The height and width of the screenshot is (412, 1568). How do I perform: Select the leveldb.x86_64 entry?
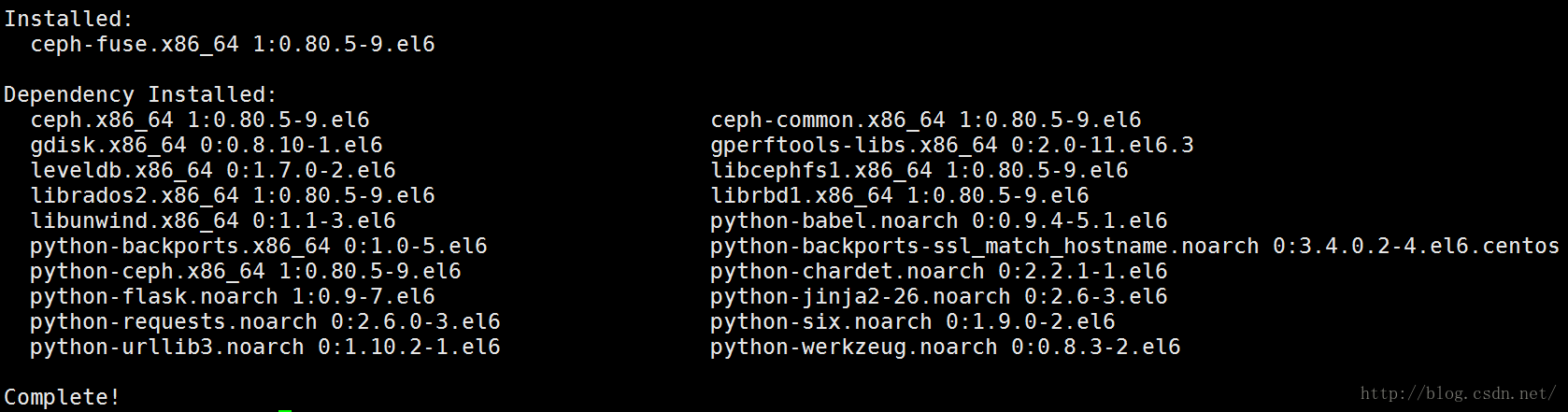(x=213, y=170)
